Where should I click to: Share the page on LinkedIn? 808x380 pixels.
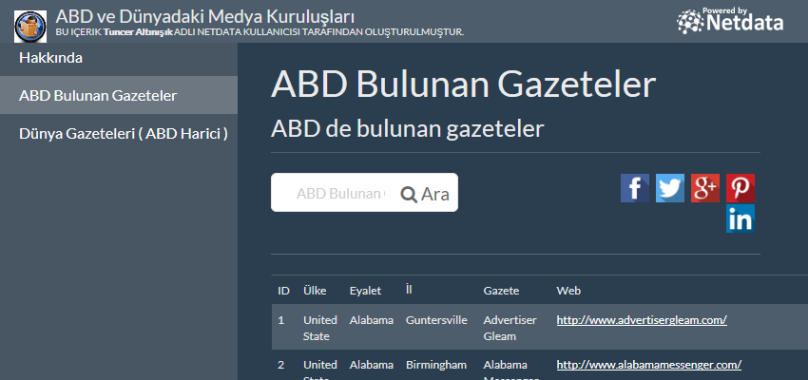click(x=740, y=219)
